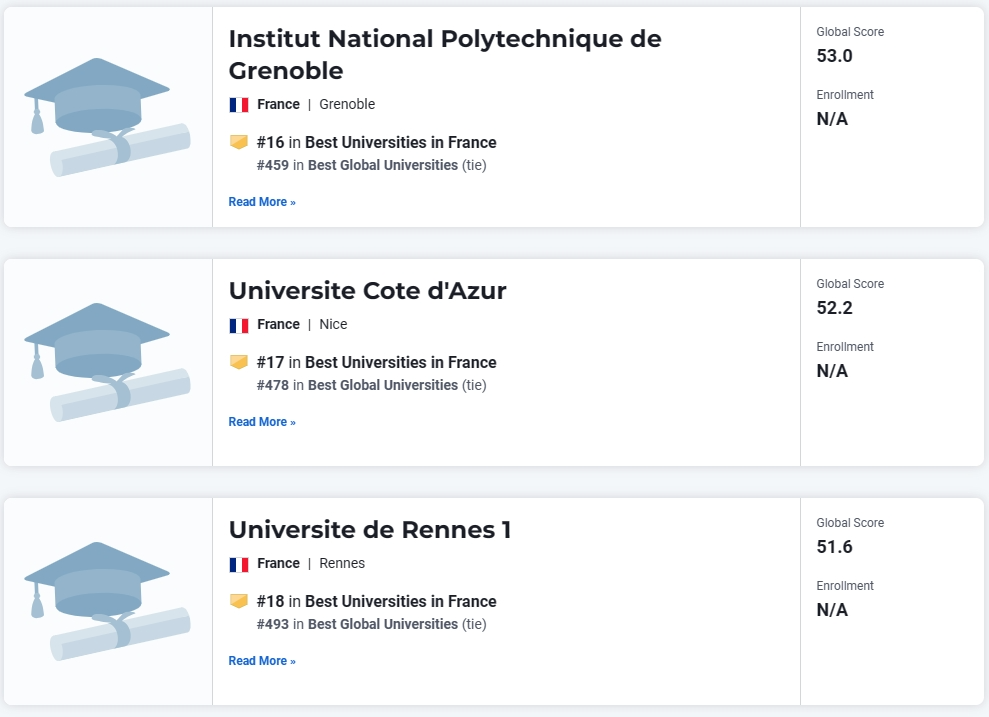This screenshot has width=989, height=717.
Task: Click Read More for Universite de Rennes 1
Action: pos(262,661)
